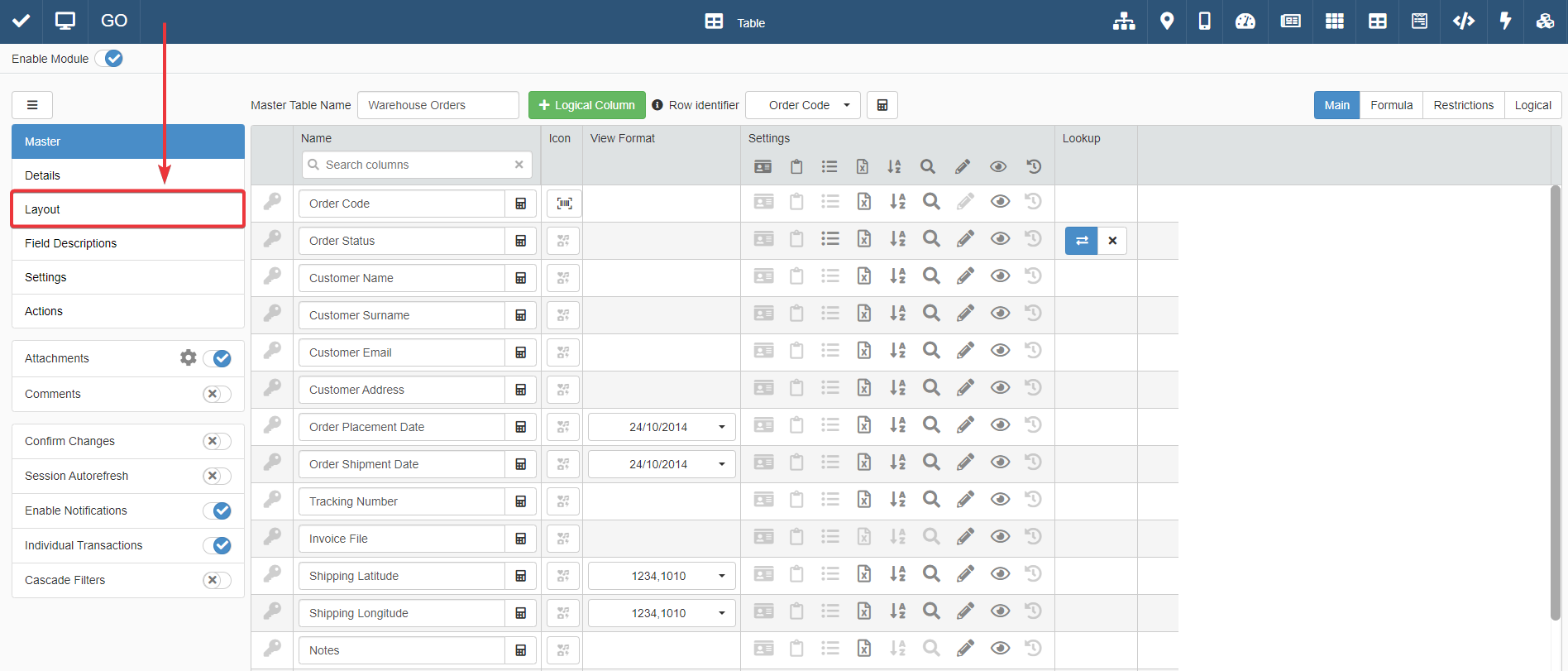Open the mobile device view icon

(x=1204, y=22)
